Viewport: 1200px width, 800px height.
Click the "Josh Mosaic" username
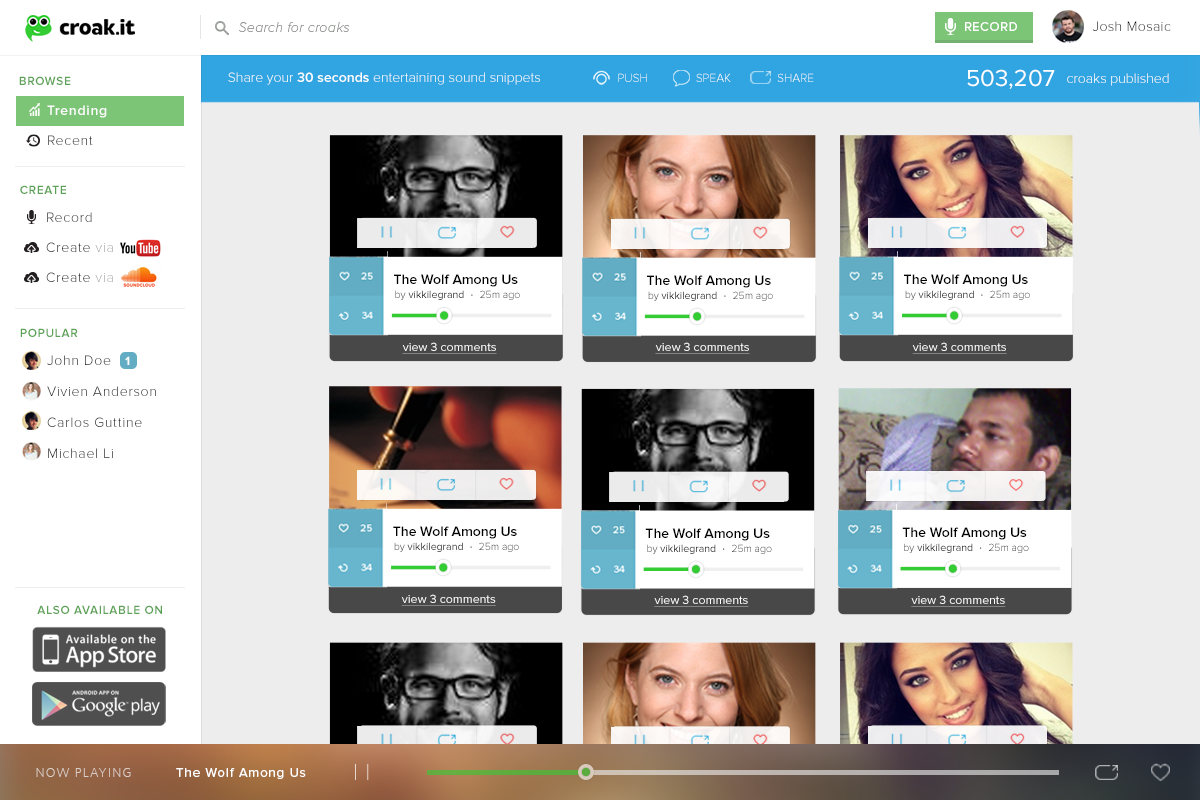coord(1131,27)
